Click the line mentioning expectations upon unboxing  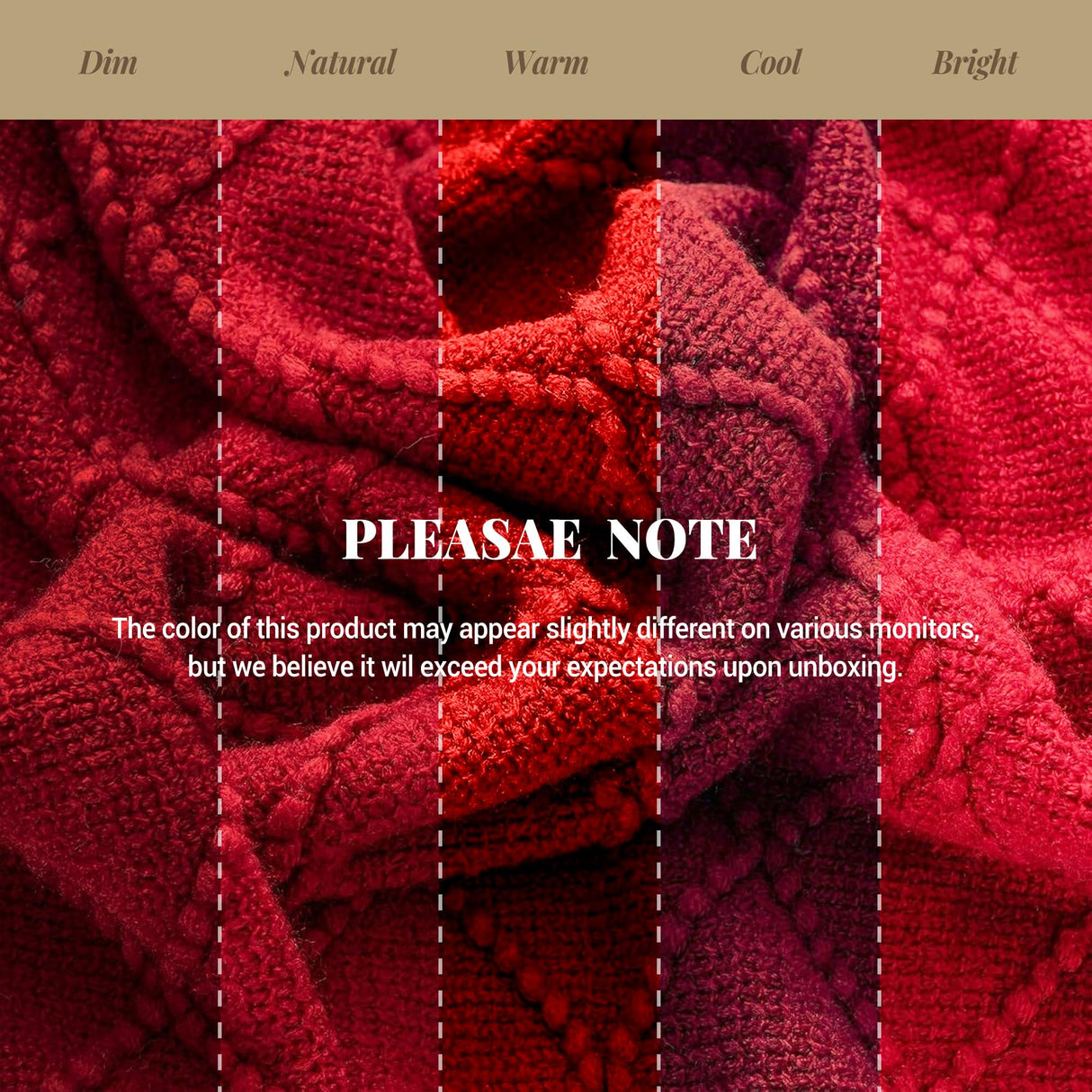(545, 667)
